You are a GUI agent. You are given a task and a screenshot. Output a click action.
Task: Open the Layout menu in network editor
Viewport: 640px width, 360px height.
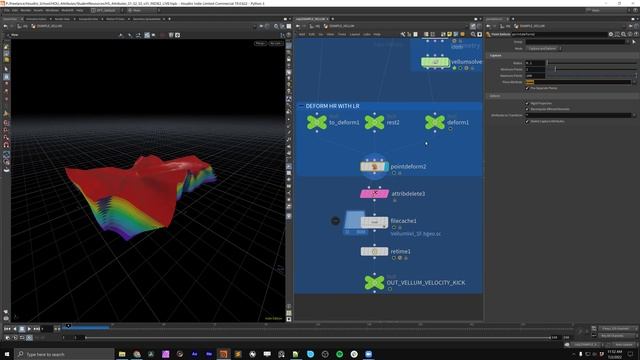pyautogui.click(x=355, y=34)
